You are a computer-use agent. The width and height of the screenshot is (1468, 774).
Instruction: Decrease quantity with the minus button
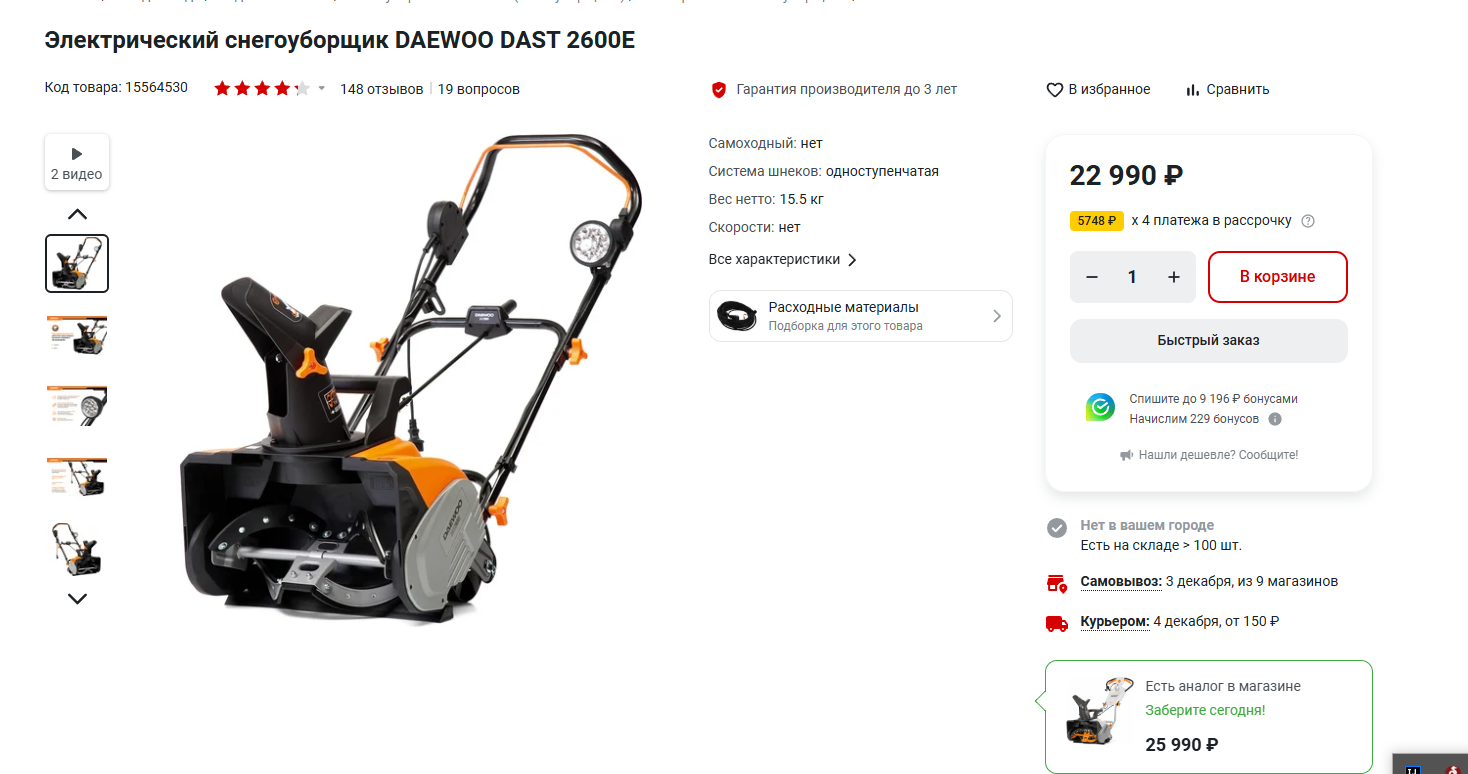pos(1092,277)
